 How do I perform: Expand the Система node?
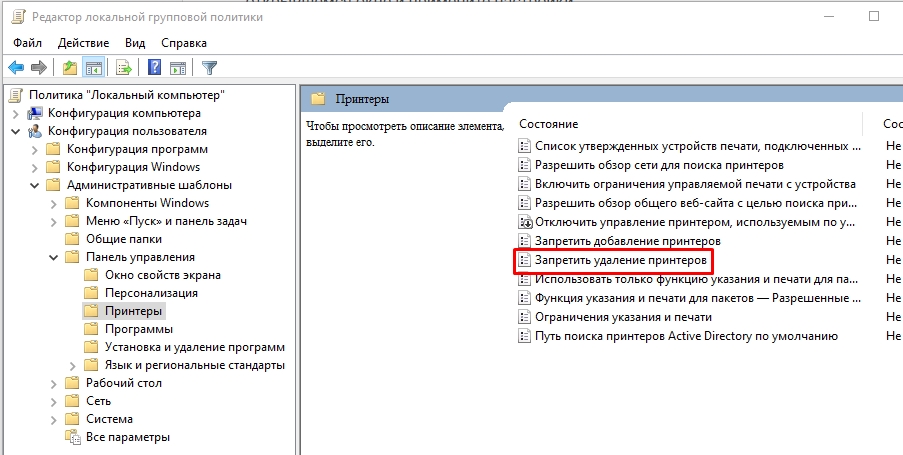click(54, 419)
